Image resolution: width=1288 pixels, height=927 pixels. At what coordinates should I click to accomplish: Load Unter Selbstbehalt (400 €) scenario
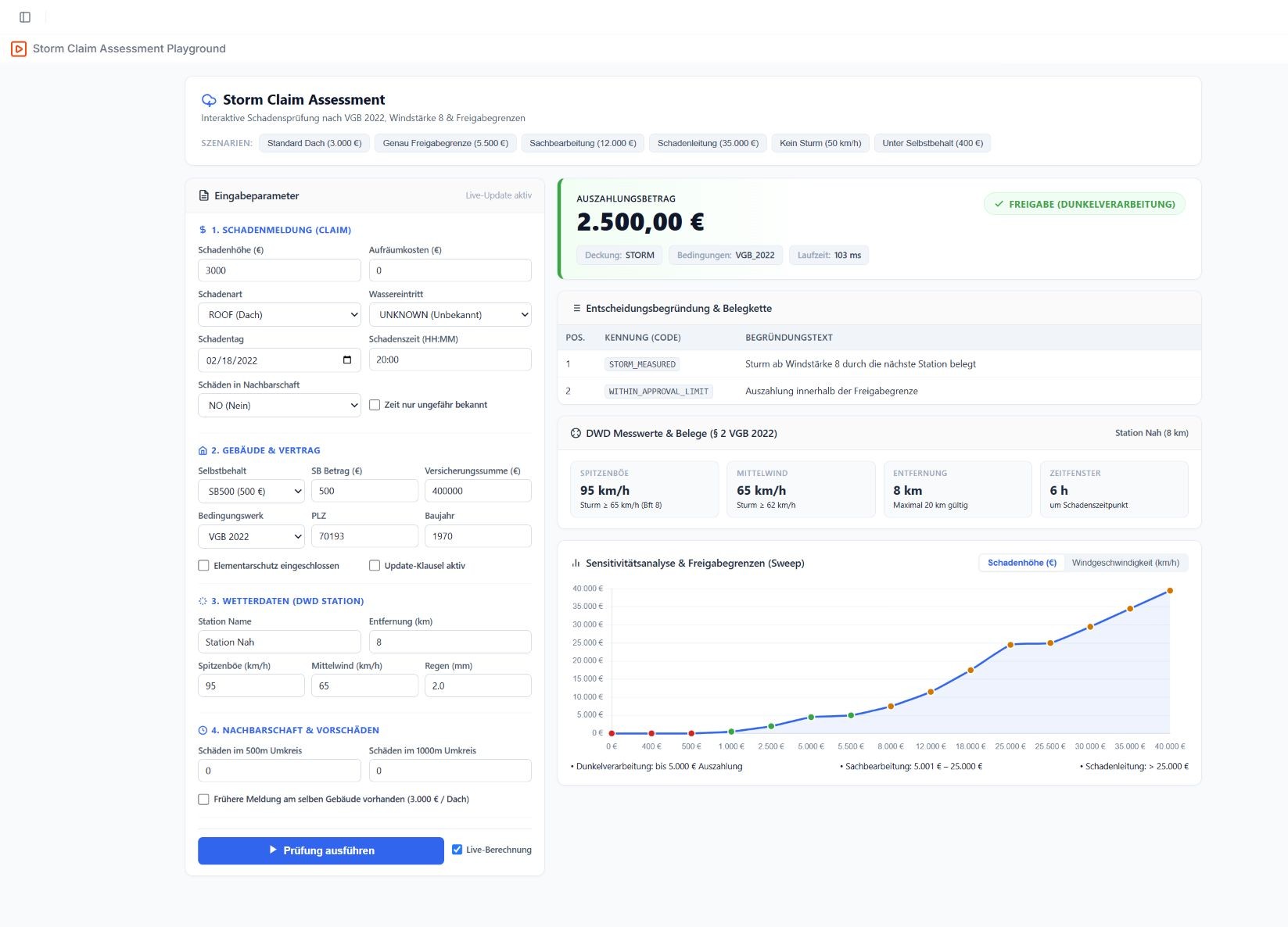[x=932, y=143]
